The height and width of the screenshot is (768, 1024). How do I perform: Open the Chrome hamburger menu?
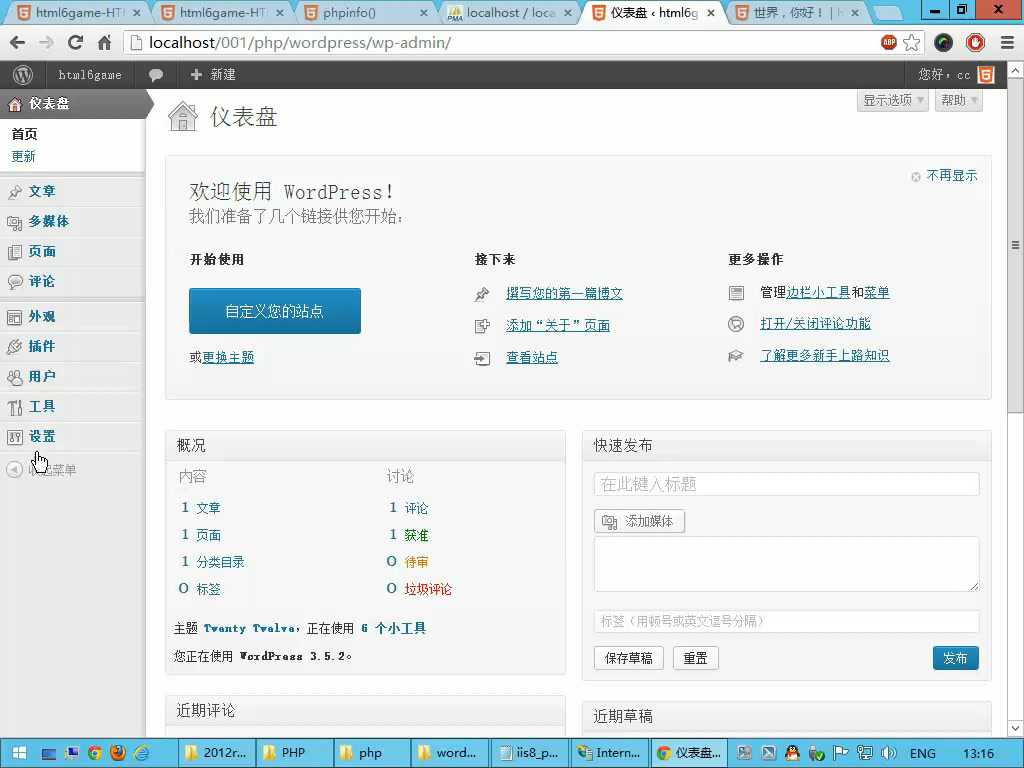1008,43
